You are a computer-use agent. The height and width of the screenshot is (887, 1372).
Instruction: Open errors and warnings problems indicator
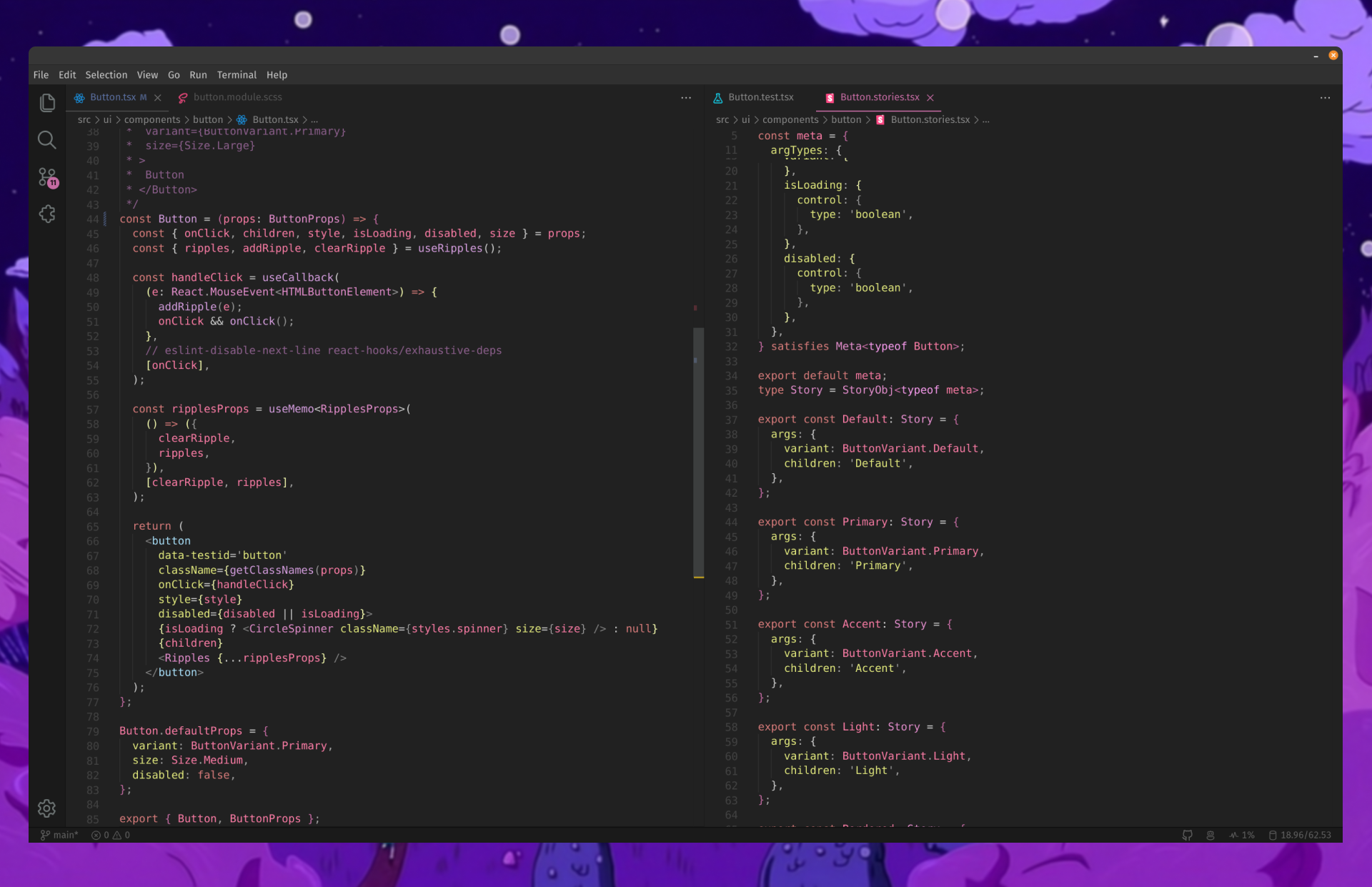[x=111, y=835]
